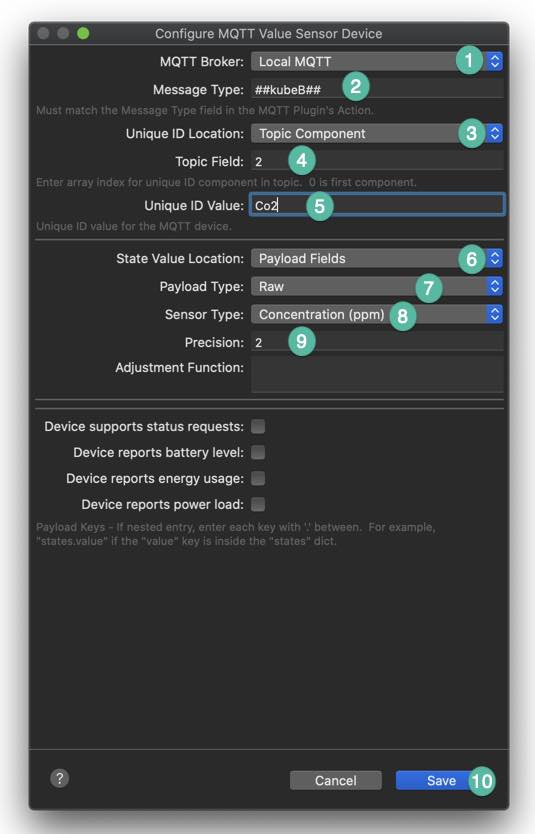Screen dimensions: 535x834
Task: Click the green zoom window button
Action: pyautogui.click(x=83, y=34)
